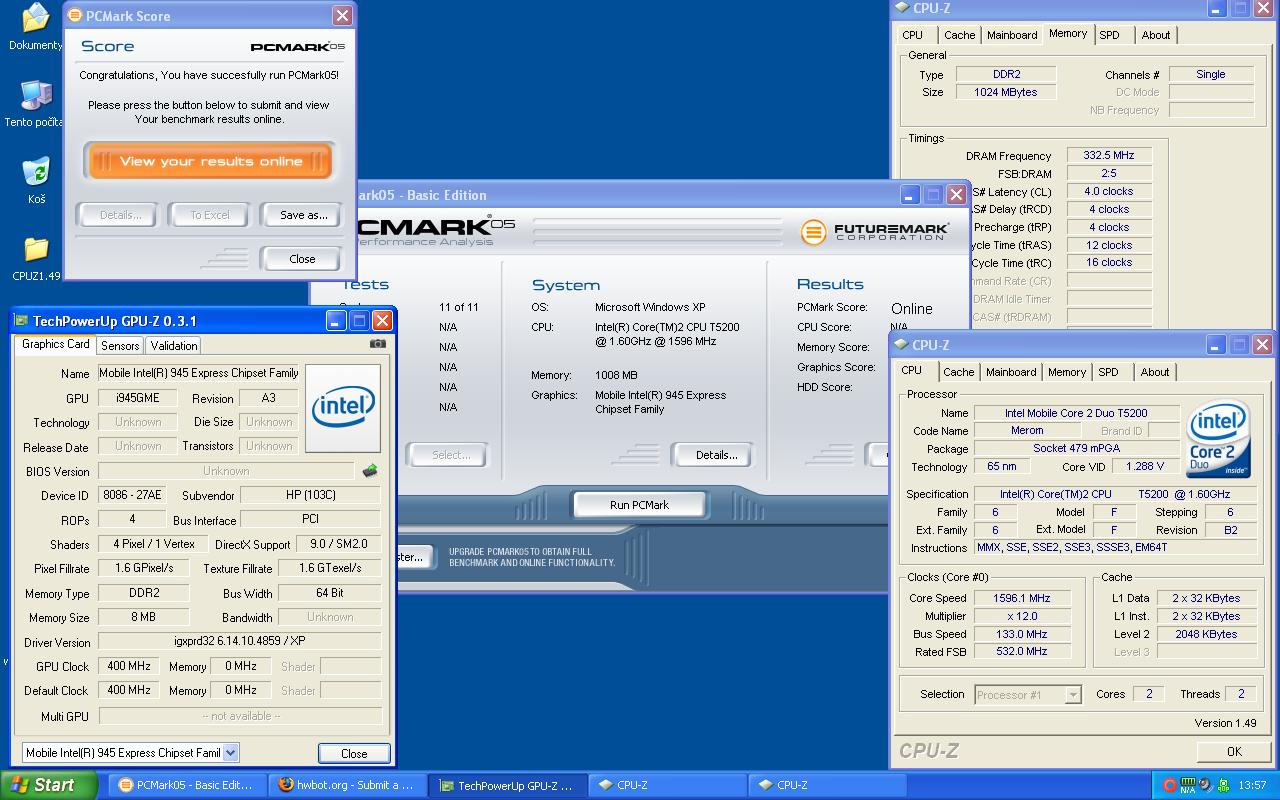1280x800 pixels.
Task: Click the Intel Core 2 Duo logo
Action: tap(1218, 439)
